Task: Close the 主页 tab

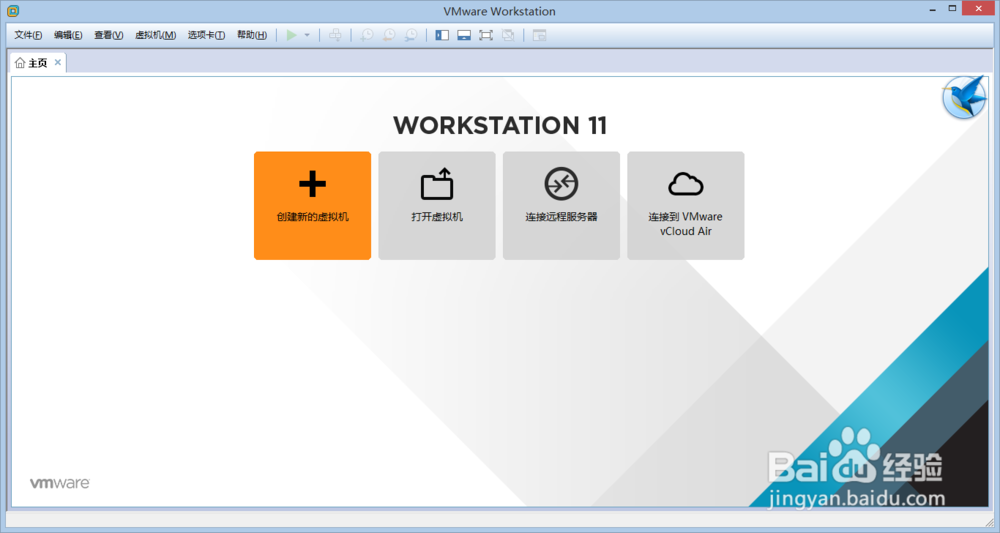Action: pyautogui.click(x=58, y=62)
